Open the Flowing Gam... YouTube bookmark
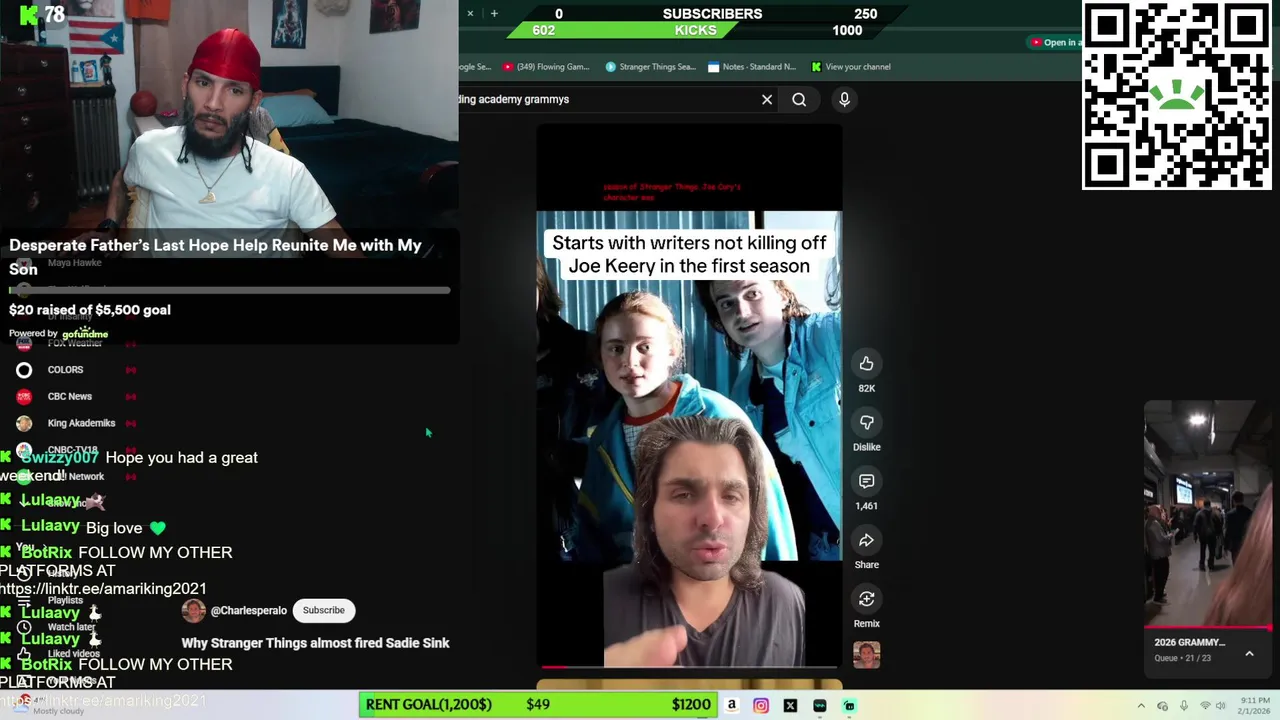The height and width of the screenshot is (720, 1280). pyautogui.click(x=546, y=67)
